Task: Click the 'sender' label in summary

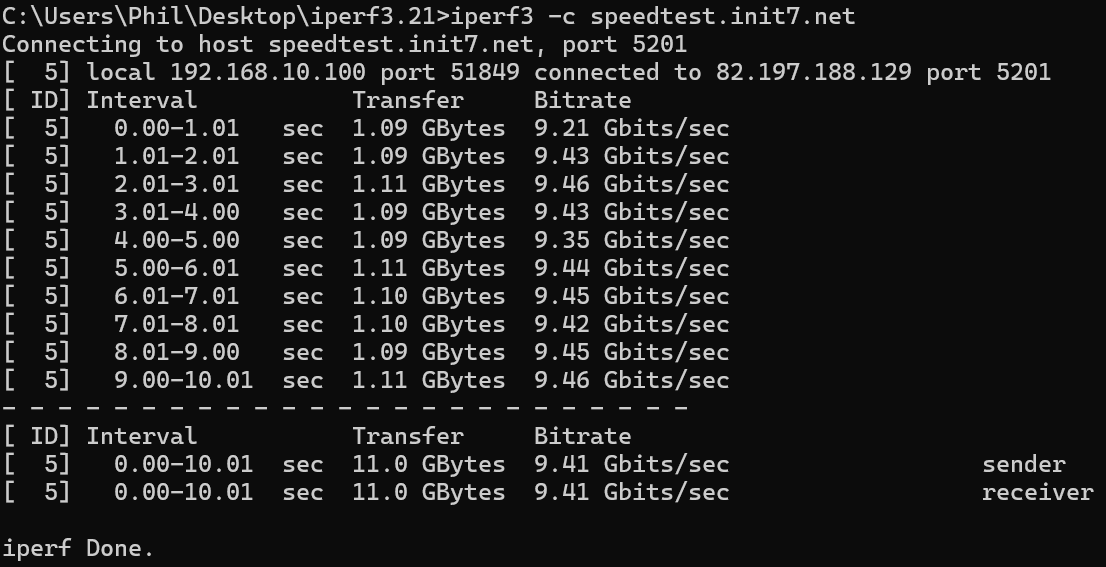Action: (1023, 464)
